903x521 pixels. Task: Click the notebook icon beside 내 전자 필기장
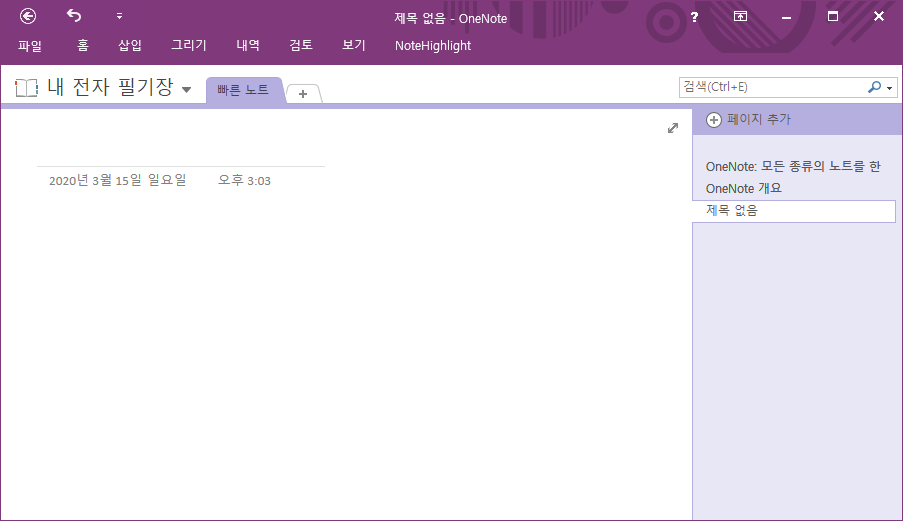pyautogui.click(x=26, y=88)
